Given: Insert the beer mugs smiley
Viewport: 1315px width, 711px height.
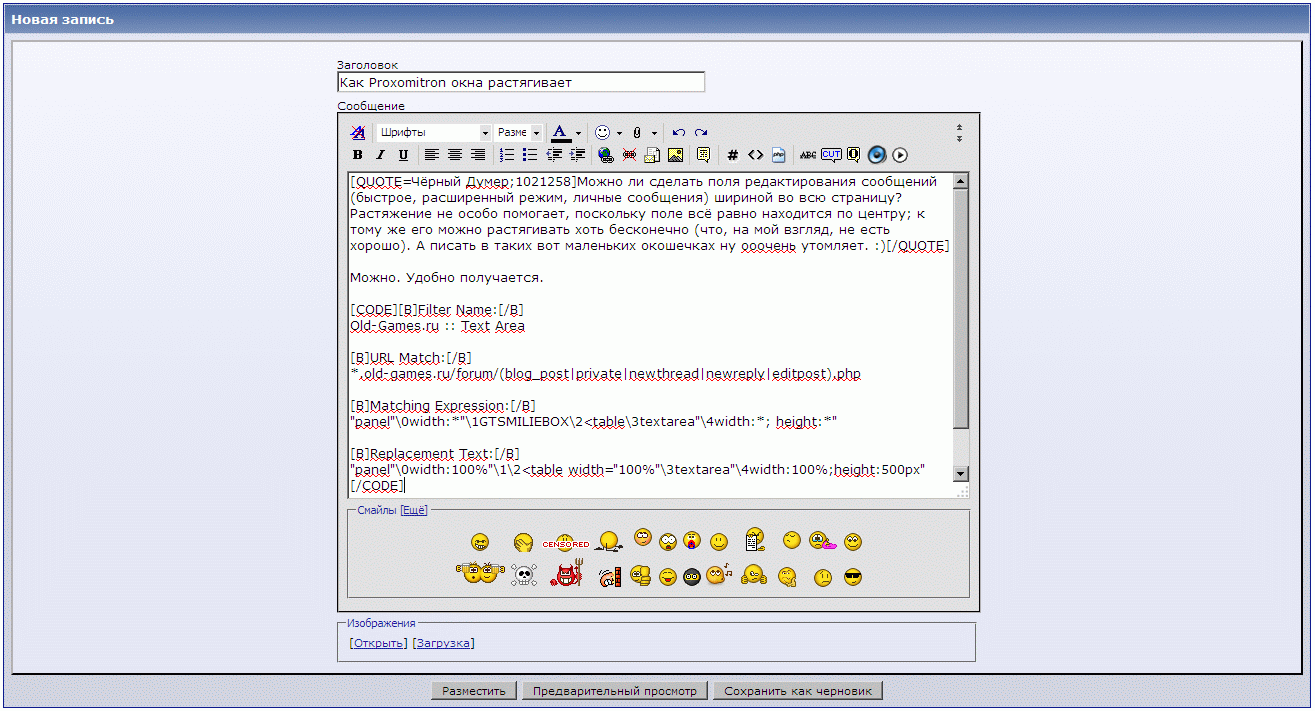Looking at the screenshot, I should (480, 574).
